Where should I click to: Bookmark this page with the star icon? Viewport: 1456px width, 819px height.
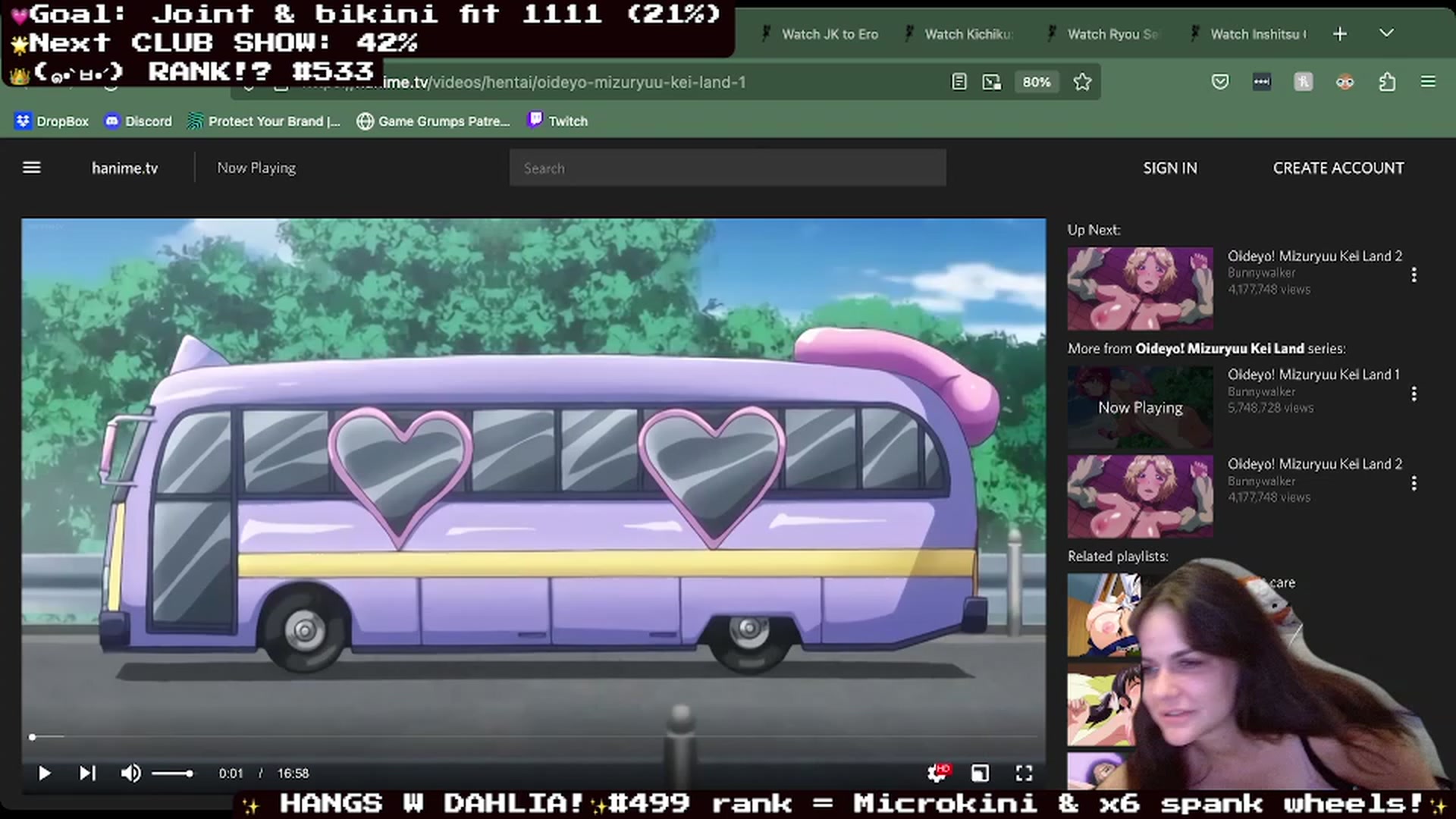pos(1082,82)
